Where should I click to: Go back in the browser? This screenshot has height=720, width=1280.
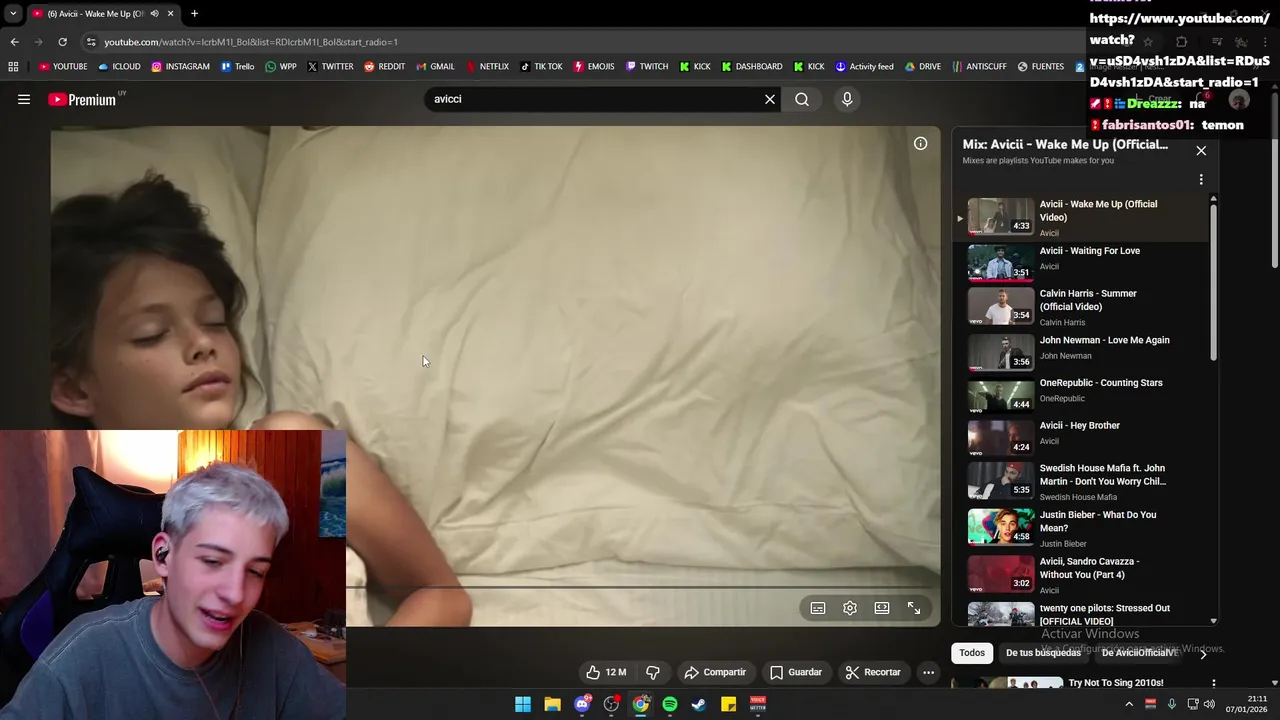[14, 42]
